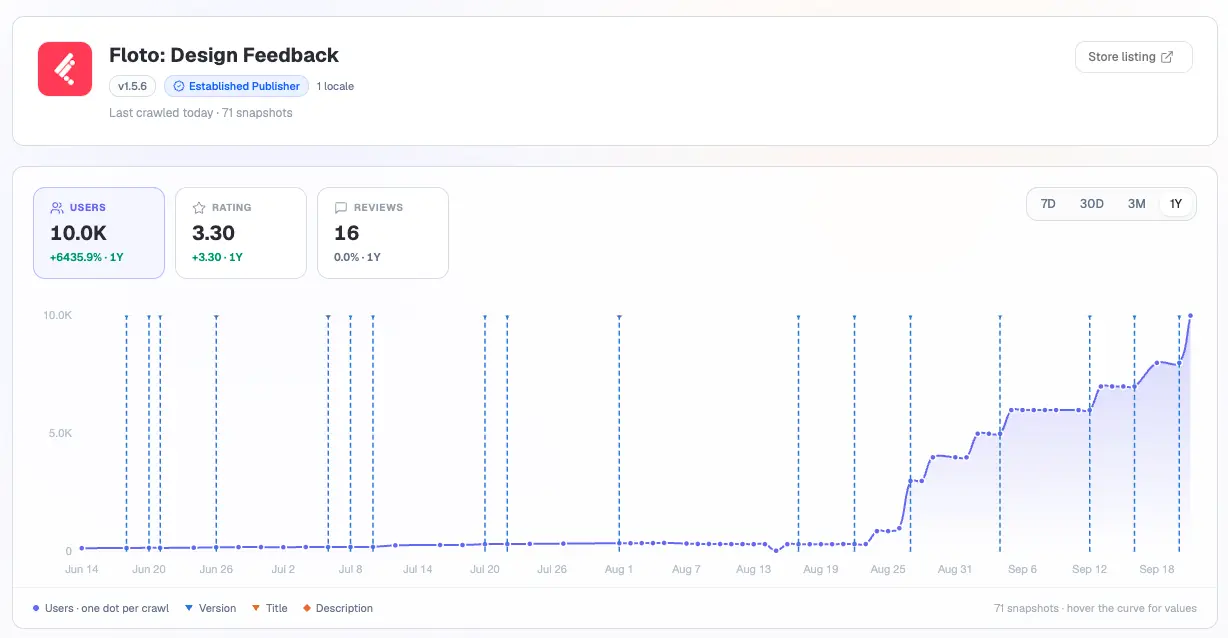Click the red Floto app logo
Viewport: 1228px width, 638px height.
[65, 69]
